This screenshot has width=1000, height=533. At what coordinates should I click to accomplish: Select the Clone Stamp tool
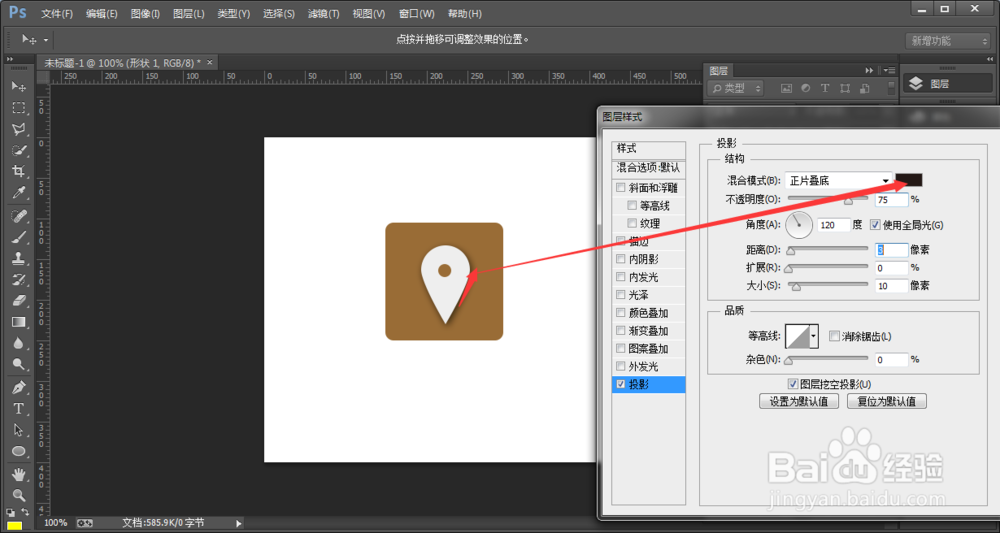coord(18,258)
